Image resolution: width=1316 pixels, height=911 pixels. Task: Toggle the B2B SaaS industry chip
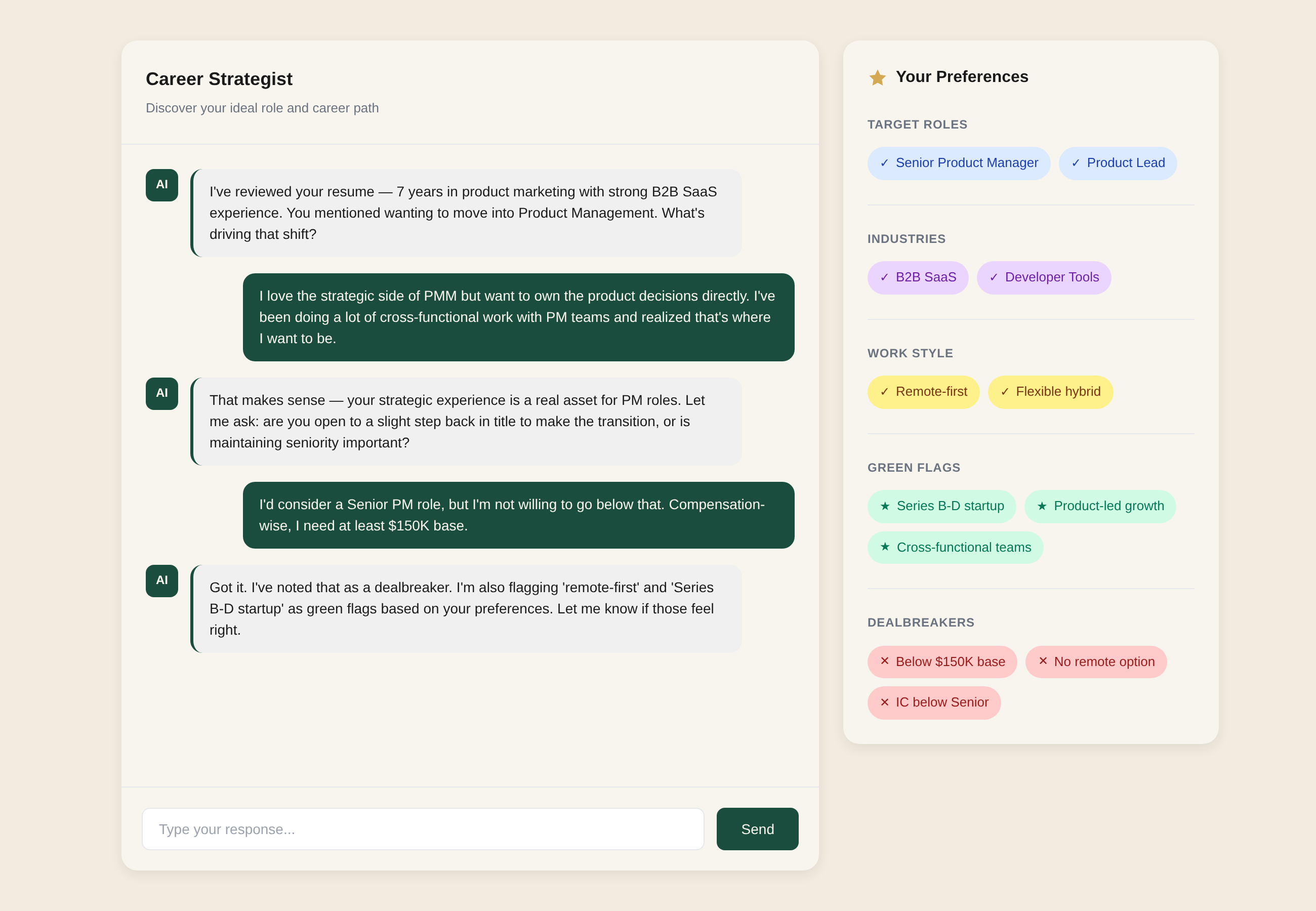[918, 277]
